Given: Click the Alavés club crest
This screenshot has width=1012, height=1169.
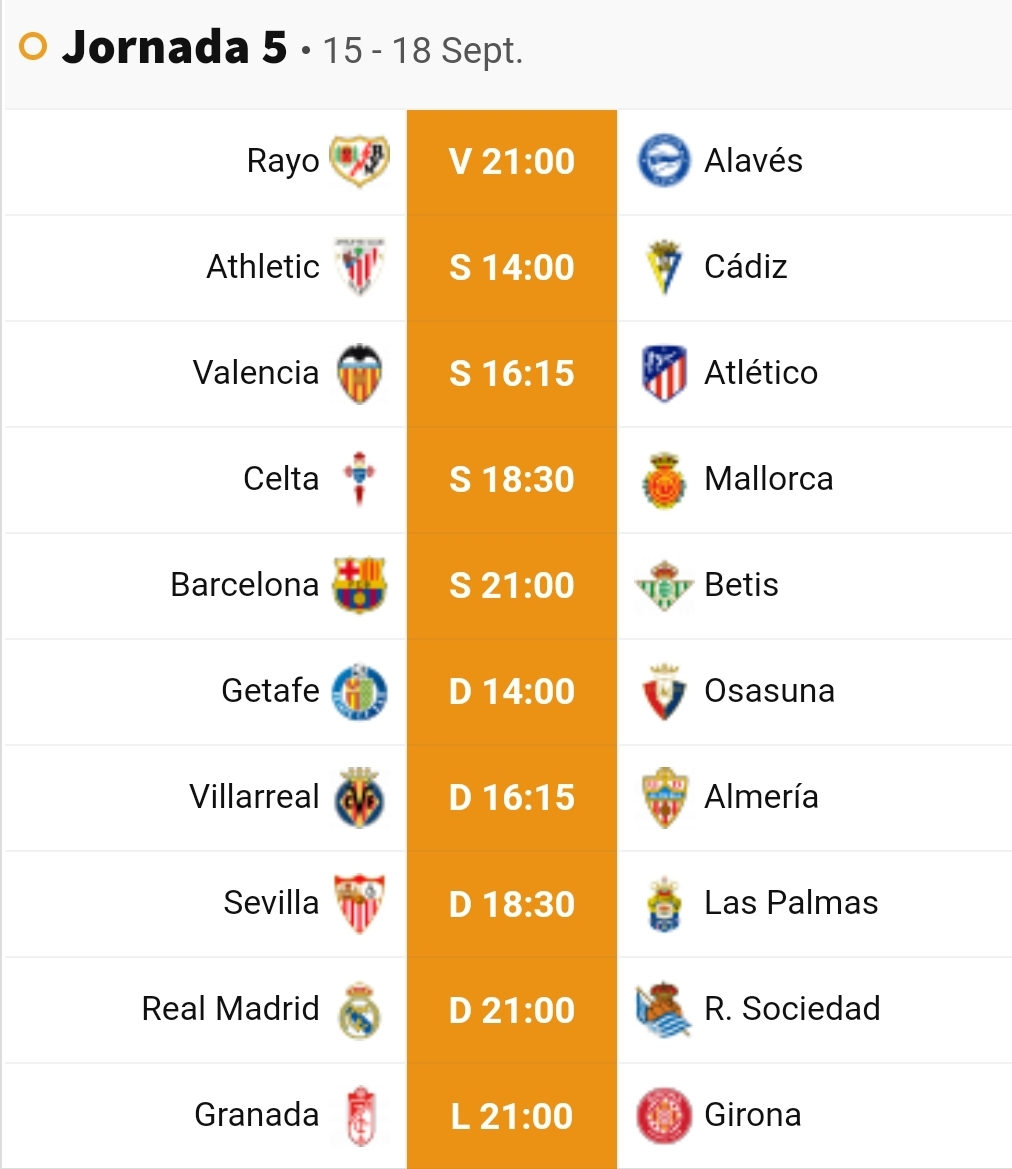Looking at the screenshot, I should (664, 160).
